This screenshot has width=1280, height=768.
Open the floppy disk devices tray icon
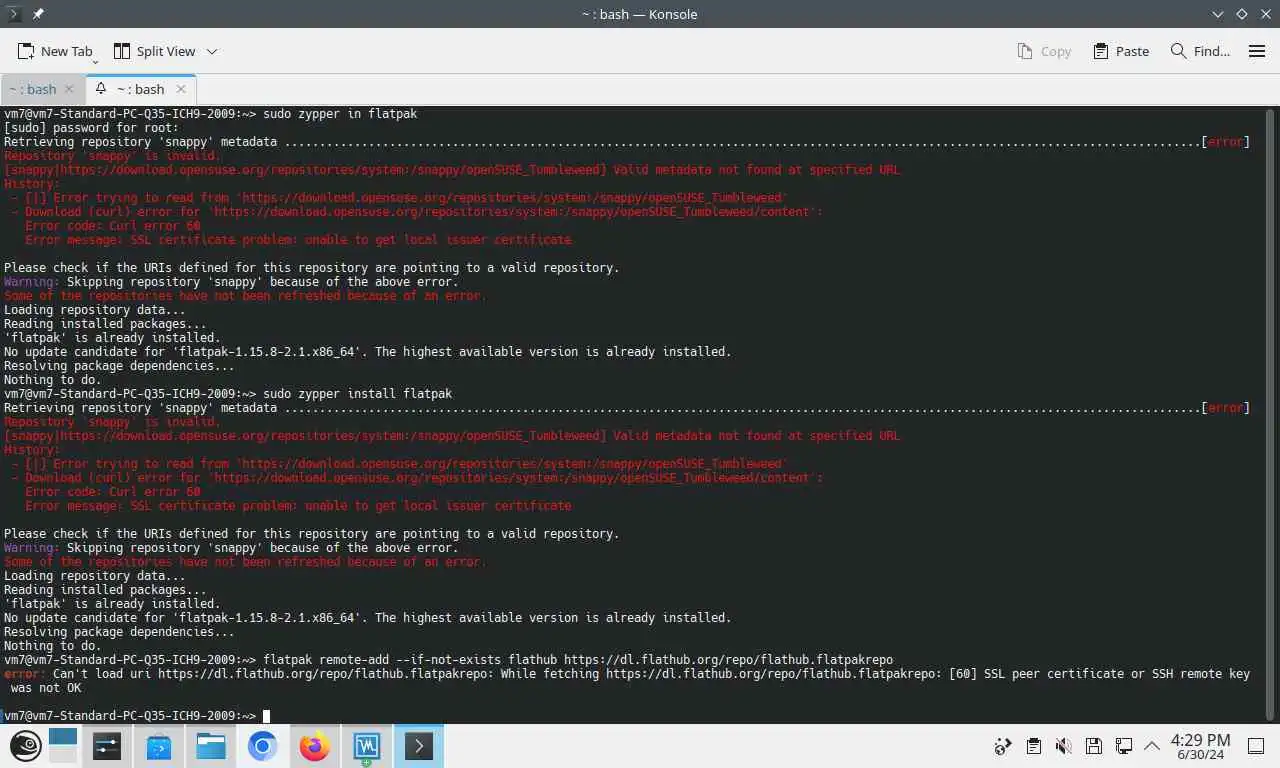(1094, 746)
